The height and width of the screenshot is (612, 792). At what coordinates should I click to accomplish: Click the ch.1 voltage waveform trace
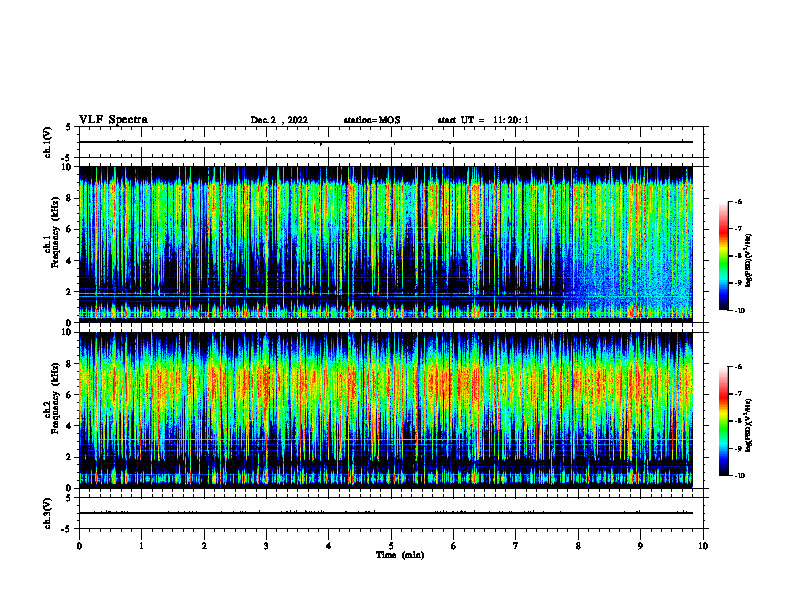[386, 142]
